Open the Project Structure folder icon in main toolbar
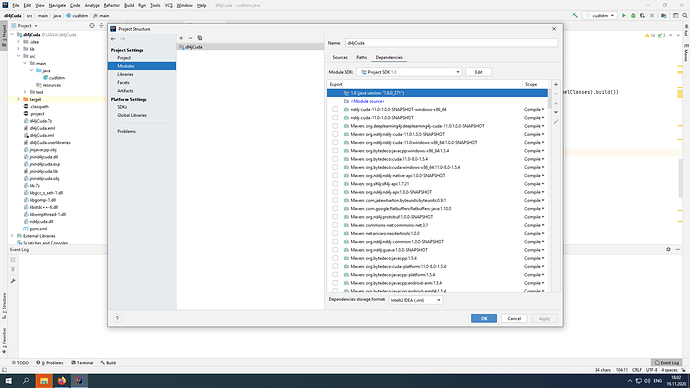 (664, 15)
